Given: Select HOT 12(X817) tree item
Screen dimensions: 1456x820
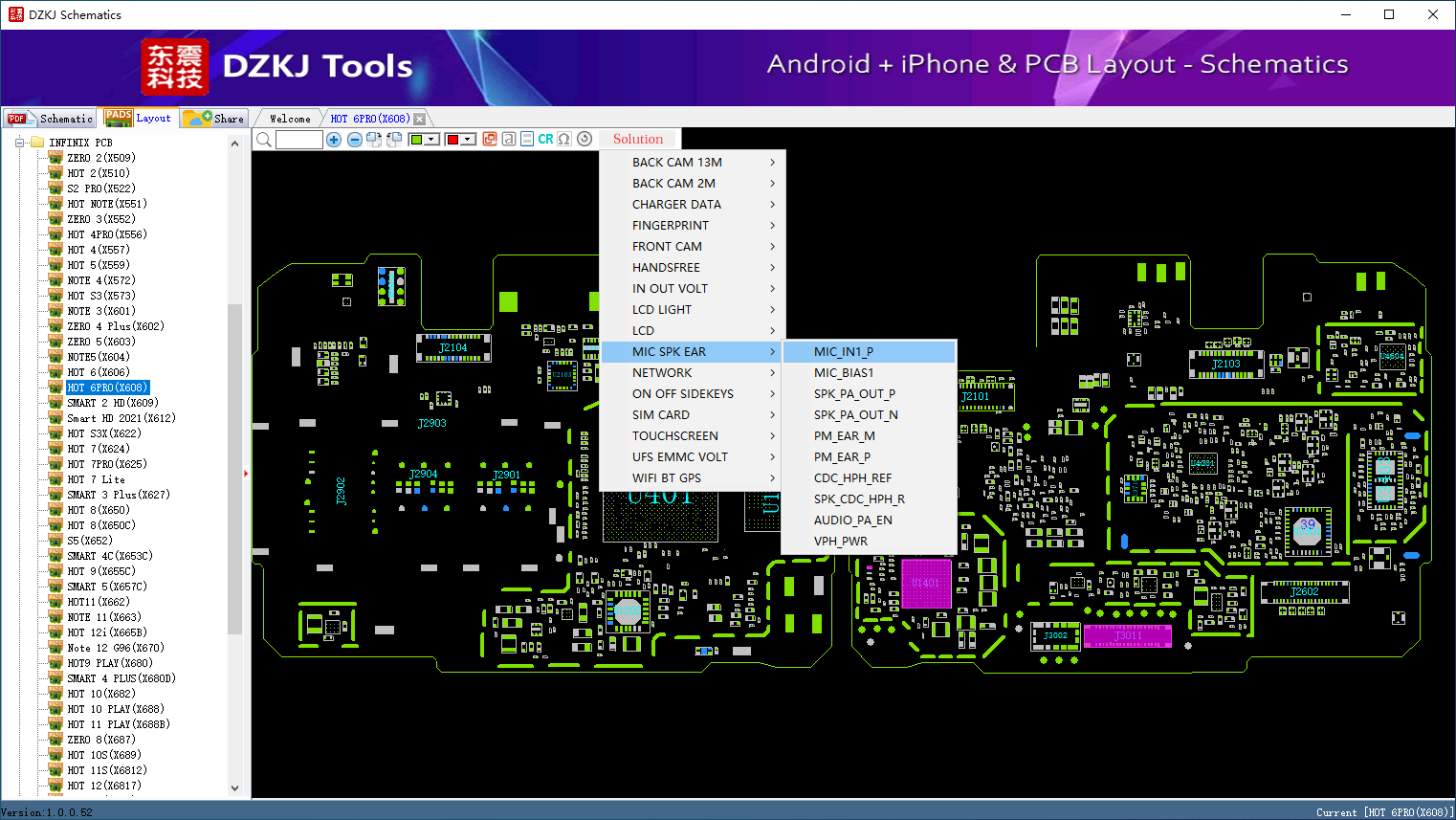Looking at the screenshot, I should coord(104,786).
